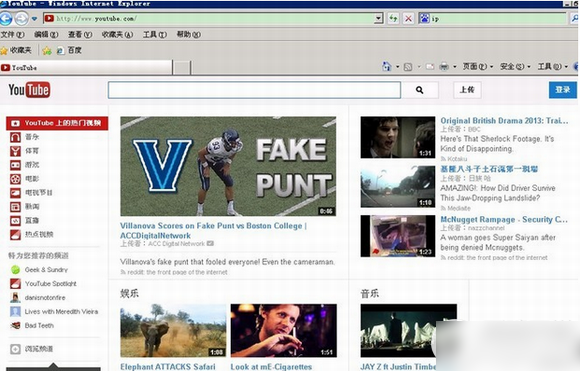Image resolution: width=580 pixels, height=371 pixels.
Task: Open the FAKE PUNT featured video thumbnail
Action: pos(228,166)
